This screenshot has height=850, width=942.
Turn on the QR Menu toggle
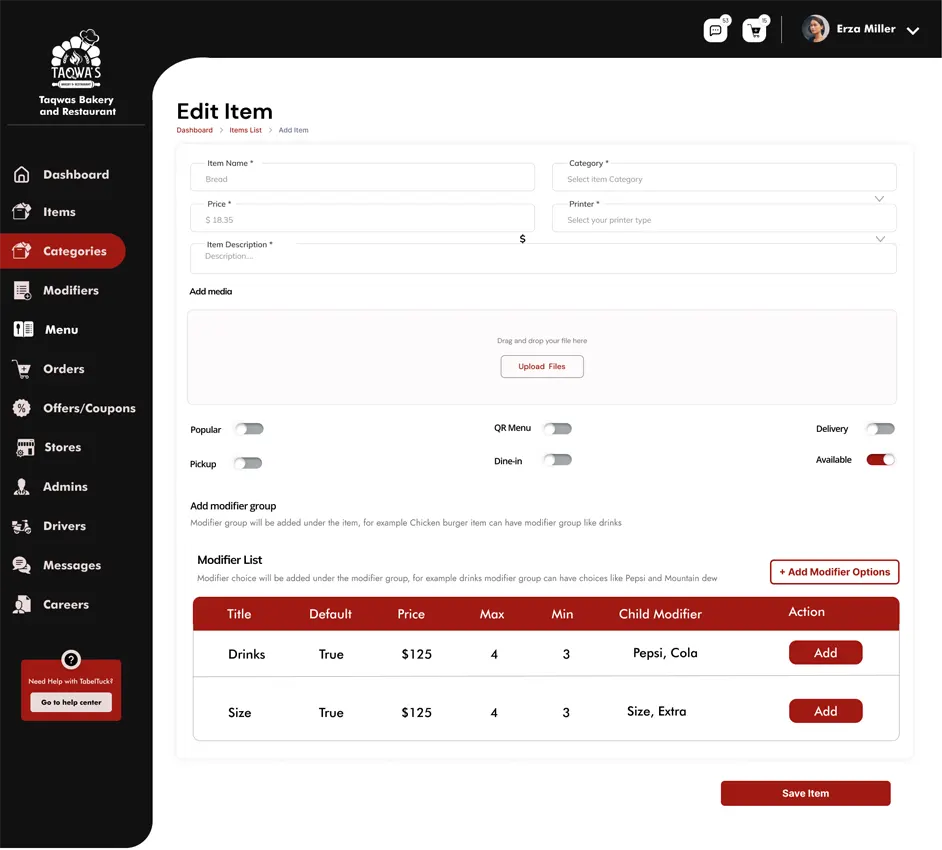557,428
